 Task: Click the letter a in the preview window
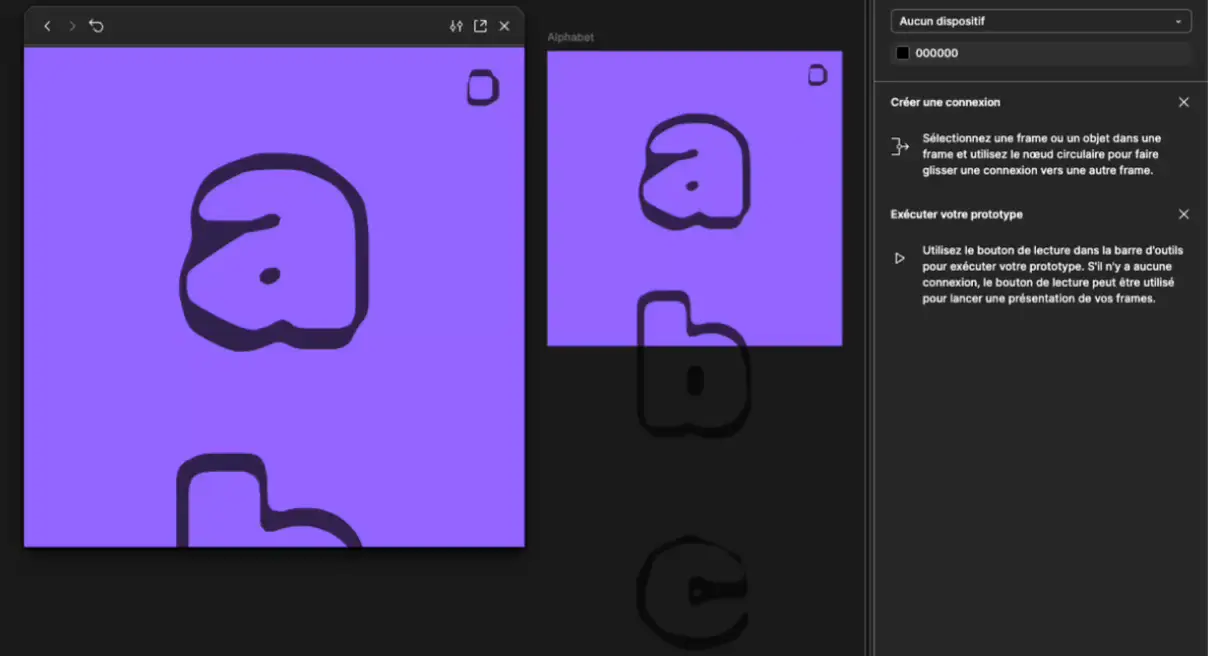[275, 250]
